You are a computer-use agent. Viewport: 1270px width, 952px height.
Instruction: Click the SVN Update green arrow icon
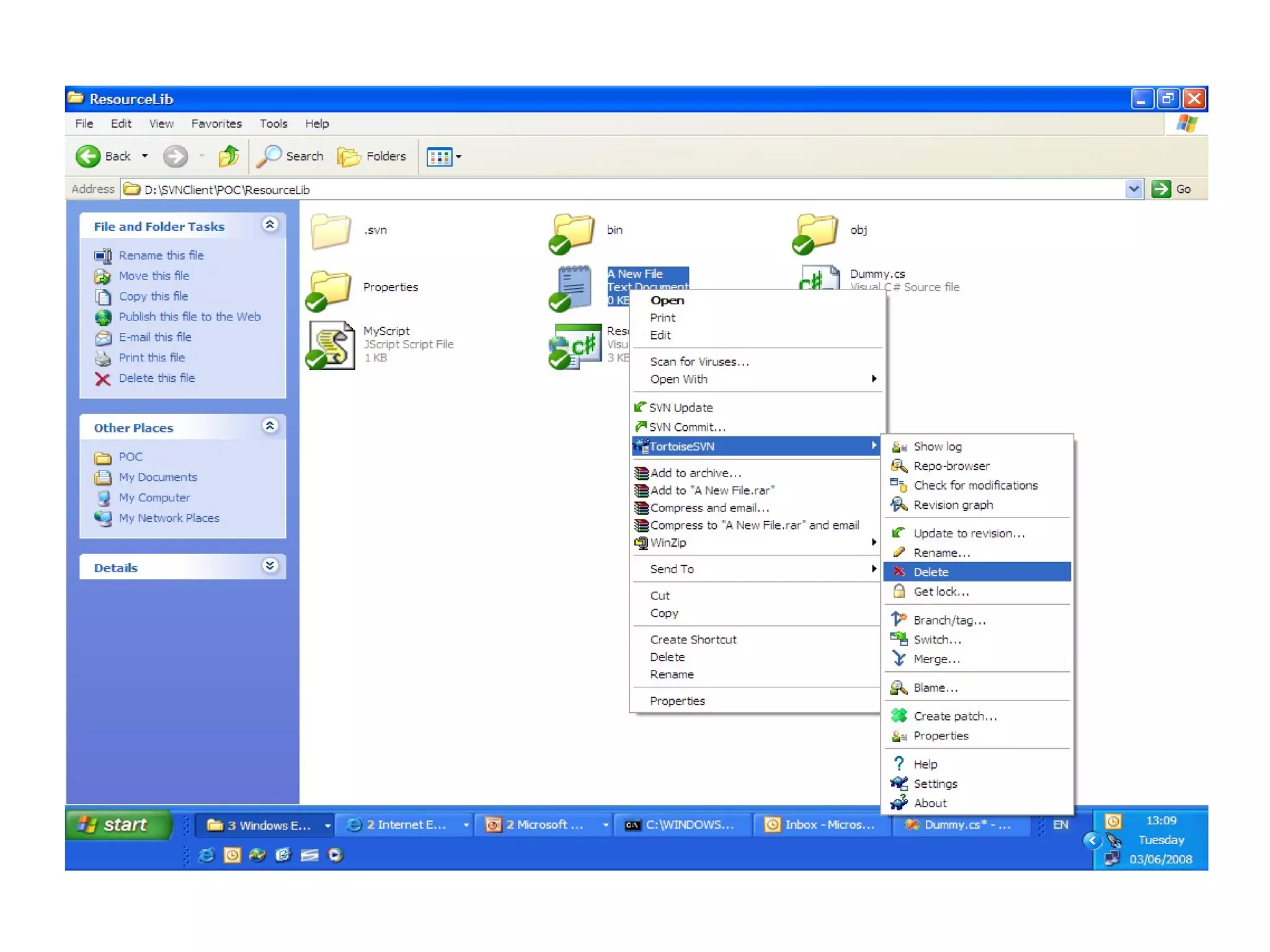[640, 407]
